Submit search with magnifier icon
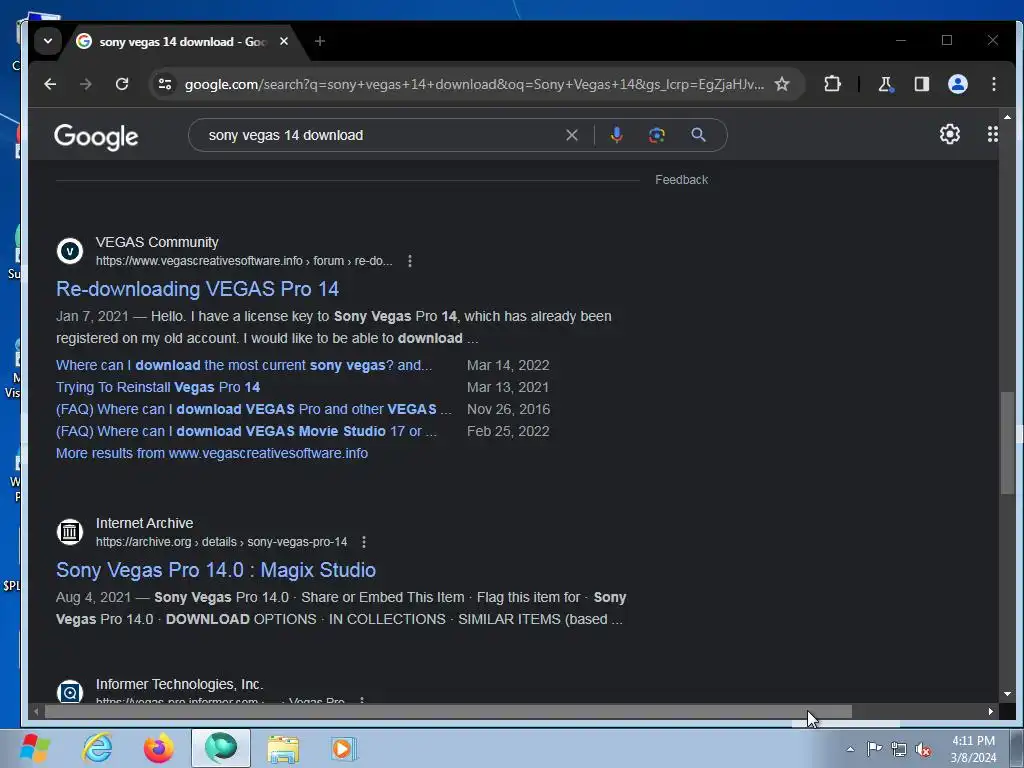The image size is (1024, 768). [698, 135]
